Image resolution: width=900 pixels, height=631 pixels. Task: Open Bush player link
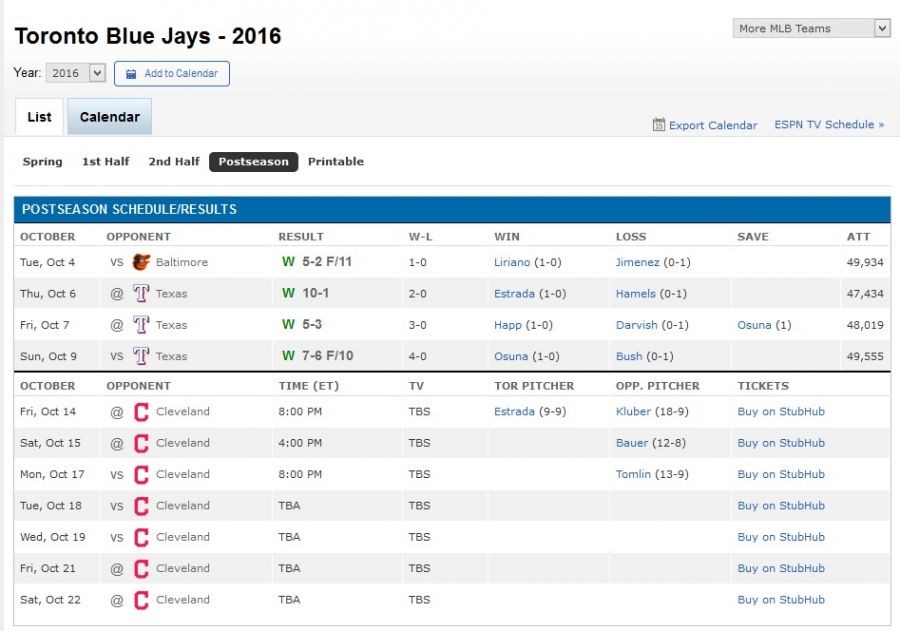pyautogui.click(x=629, y=356)
